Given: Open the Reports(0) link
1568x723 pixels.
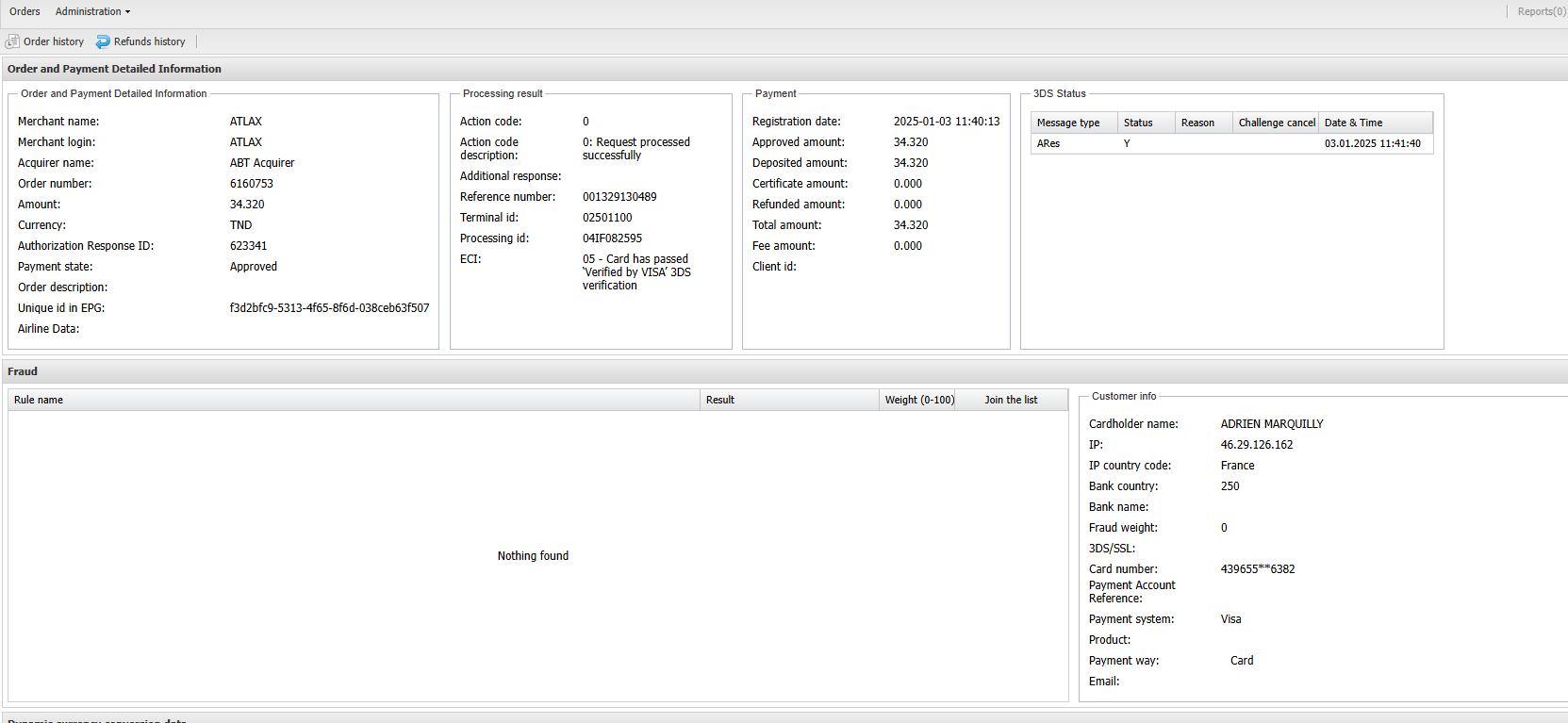Looking at the screenshot, I should [1541, 11].
